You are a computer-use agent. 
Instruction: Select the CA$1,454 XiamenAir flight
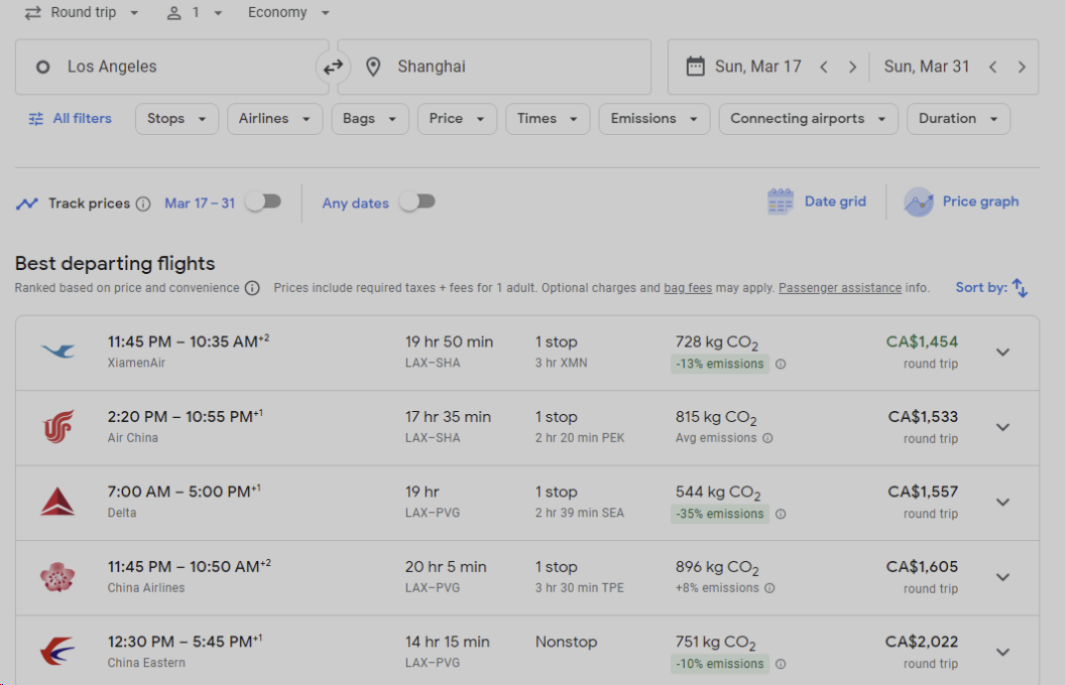tap(527, 353)
